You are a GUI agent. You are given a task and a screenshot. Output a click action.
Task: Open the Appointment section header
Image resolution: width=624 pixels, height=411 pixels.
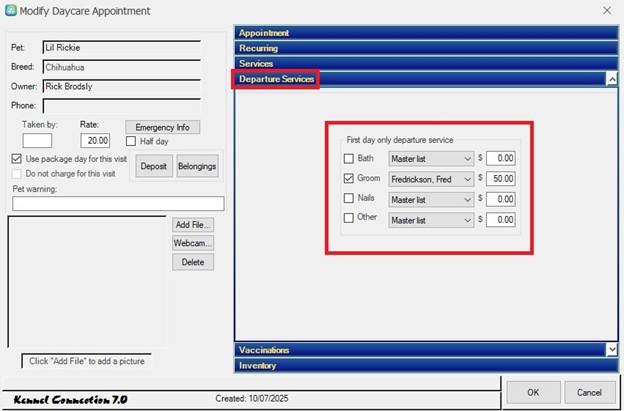click(426, 33)
